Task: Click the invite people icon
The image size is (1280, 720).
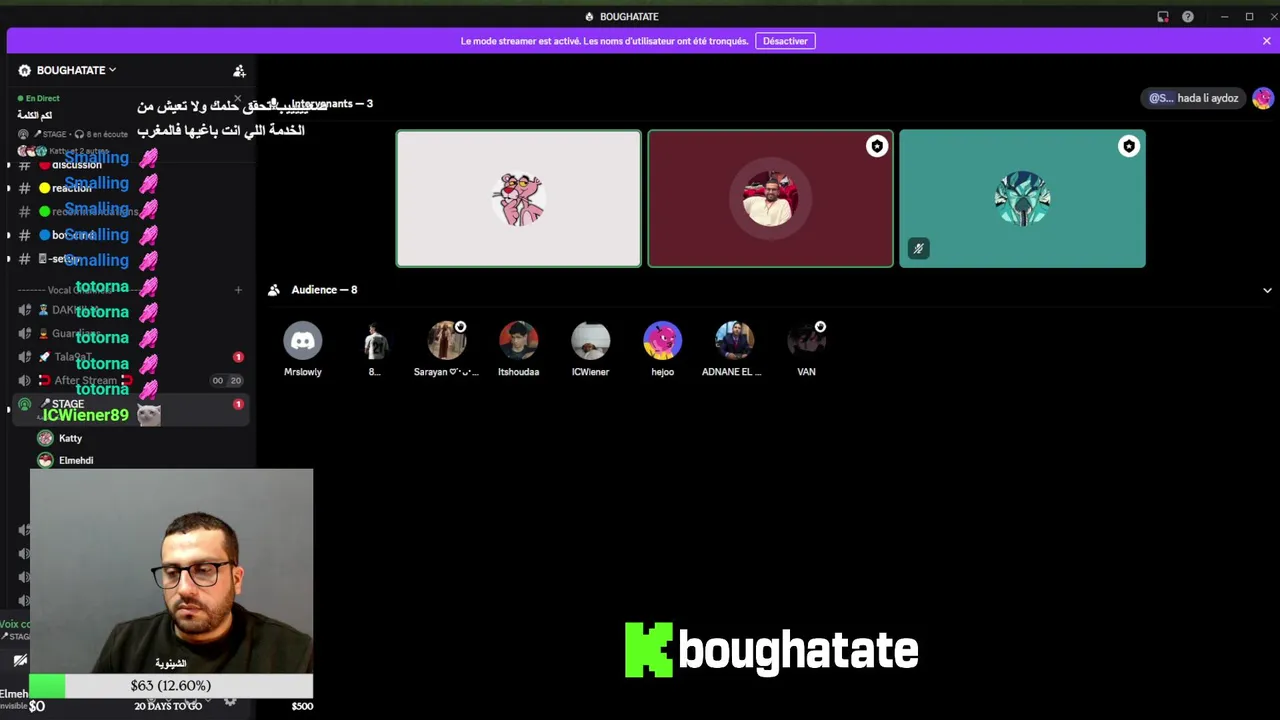Action: point(239,71)
